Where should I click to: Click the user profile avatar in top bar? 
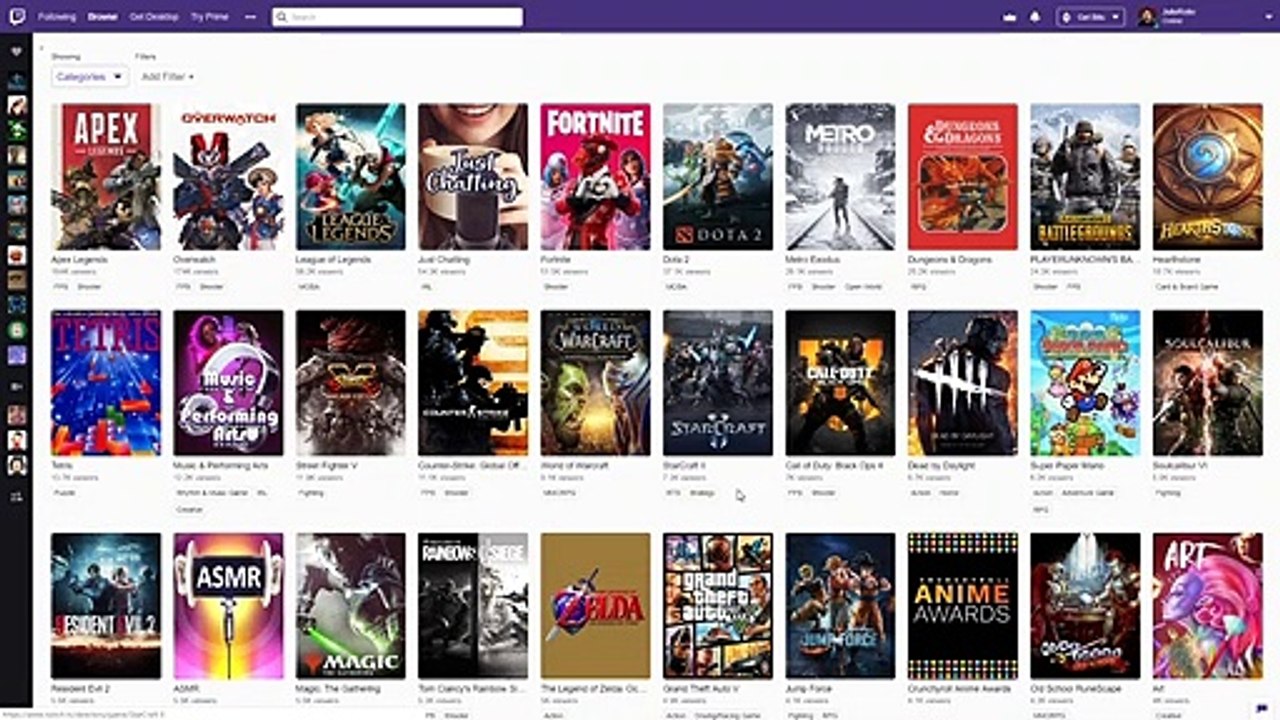coord(1147,17)
